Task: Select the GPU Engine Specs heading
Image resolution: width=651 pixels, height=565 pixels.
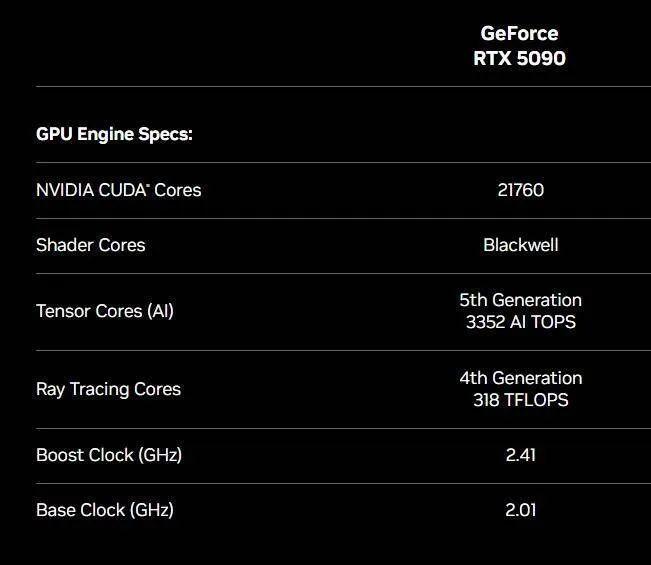Action: pos(114,134)
